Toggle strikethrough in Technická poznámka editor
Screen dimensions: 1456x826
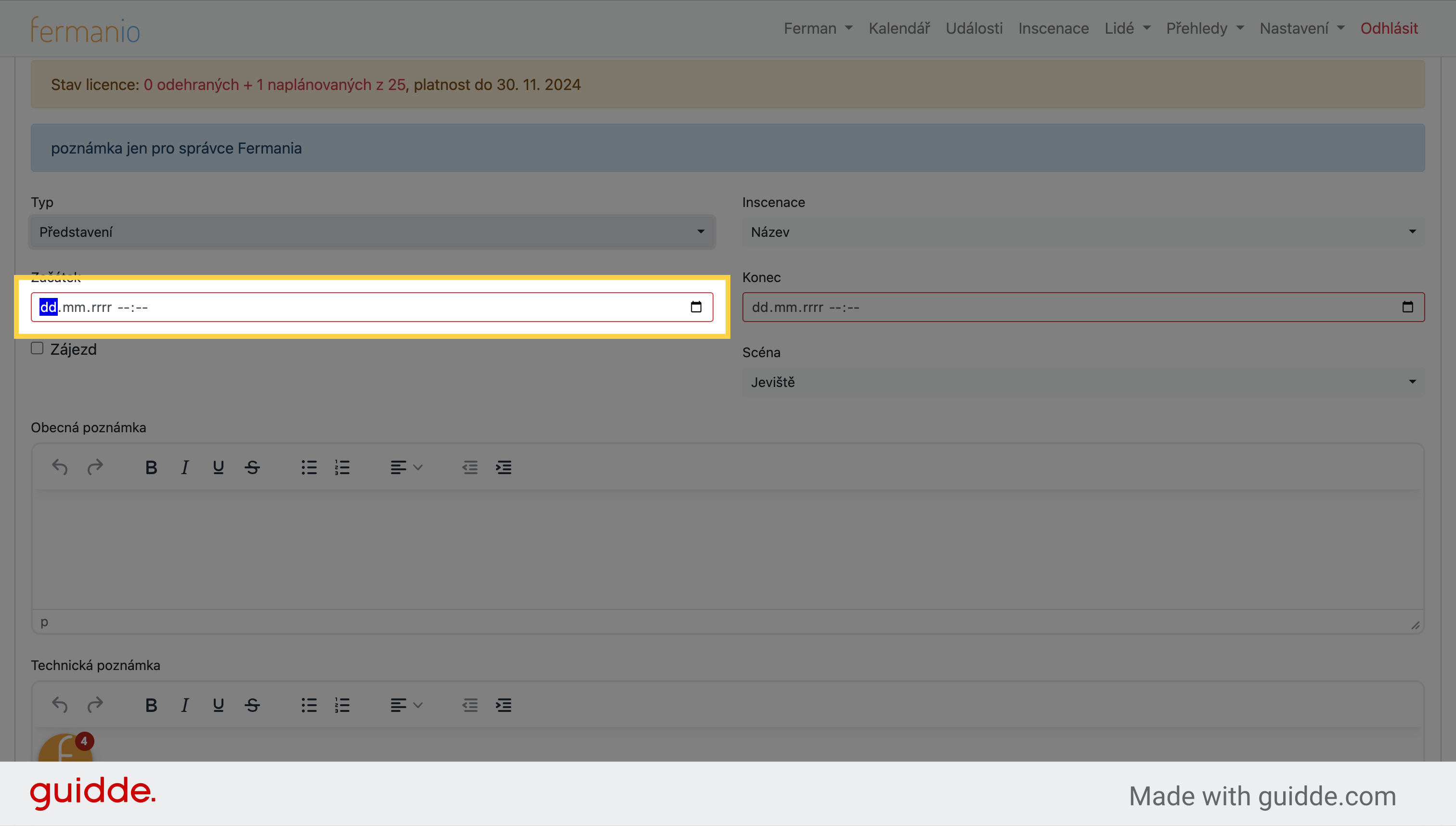252,705
